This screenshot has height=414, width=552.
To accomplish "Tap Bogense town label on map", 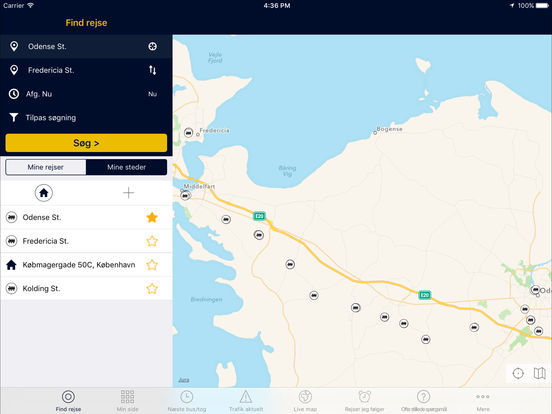I will (389, 129).
